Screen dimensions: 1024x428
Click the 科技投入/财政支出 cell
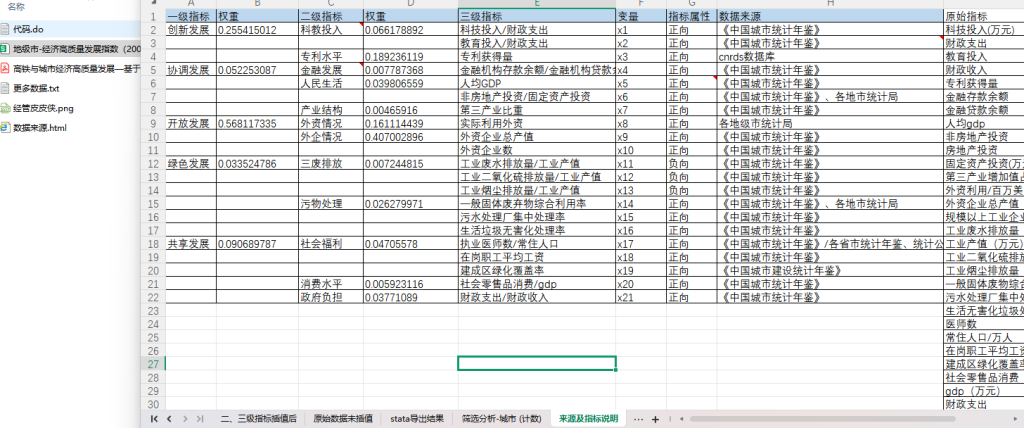tap(537, 30)
